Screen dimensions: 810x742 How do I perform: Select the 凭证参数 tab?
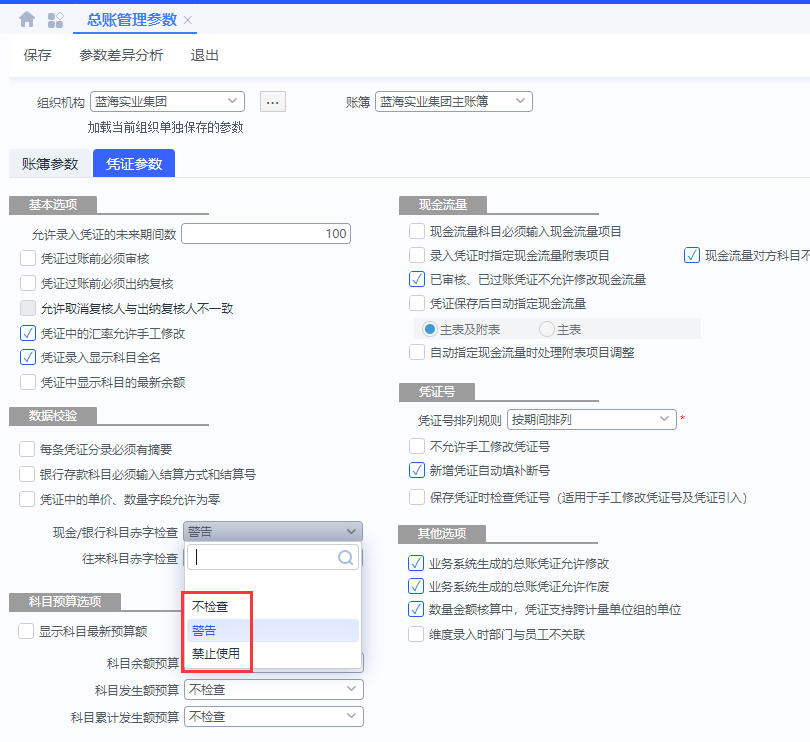pyautogui.click(x=134, y=164)
